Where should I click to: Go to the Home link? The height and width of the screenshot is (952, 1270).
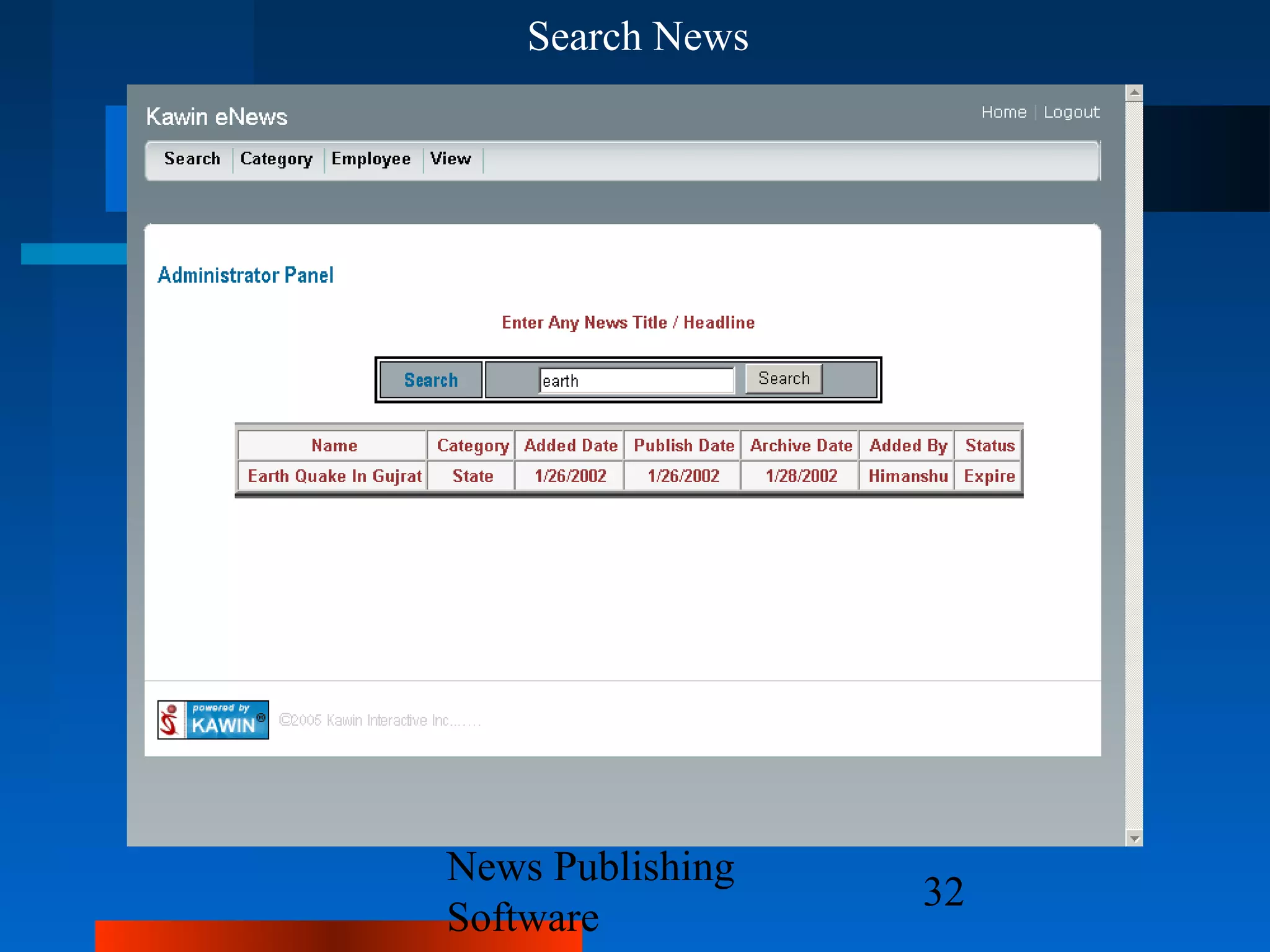[1004, 112]
